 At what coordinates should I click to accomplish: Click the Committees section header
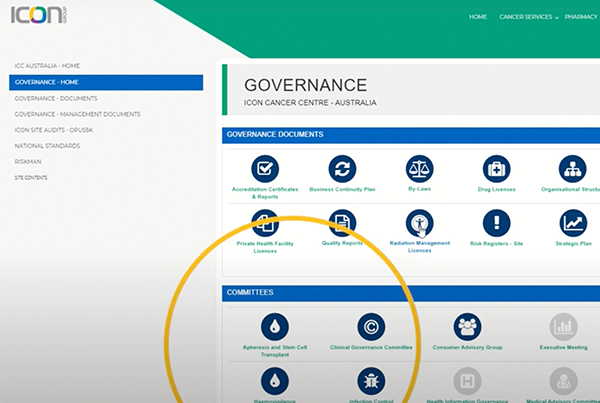click(x=411, y=293)
